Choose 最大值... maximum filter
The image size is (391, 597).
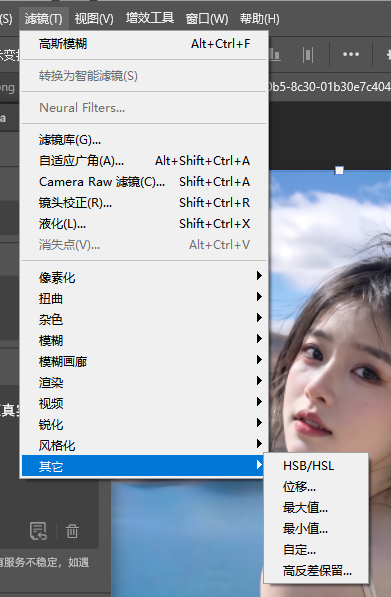click(x=316, y=508)
